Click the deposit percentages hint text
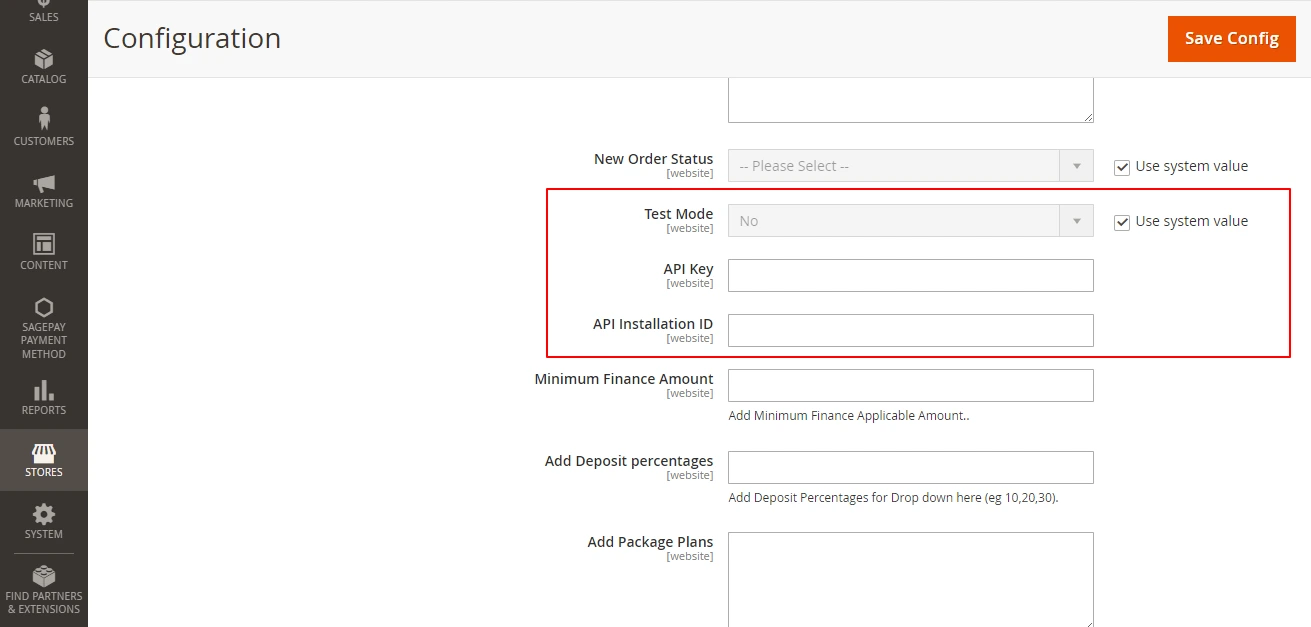Image resolution: width=1311 pixels, height=627 pixels. tap(893, 498)
